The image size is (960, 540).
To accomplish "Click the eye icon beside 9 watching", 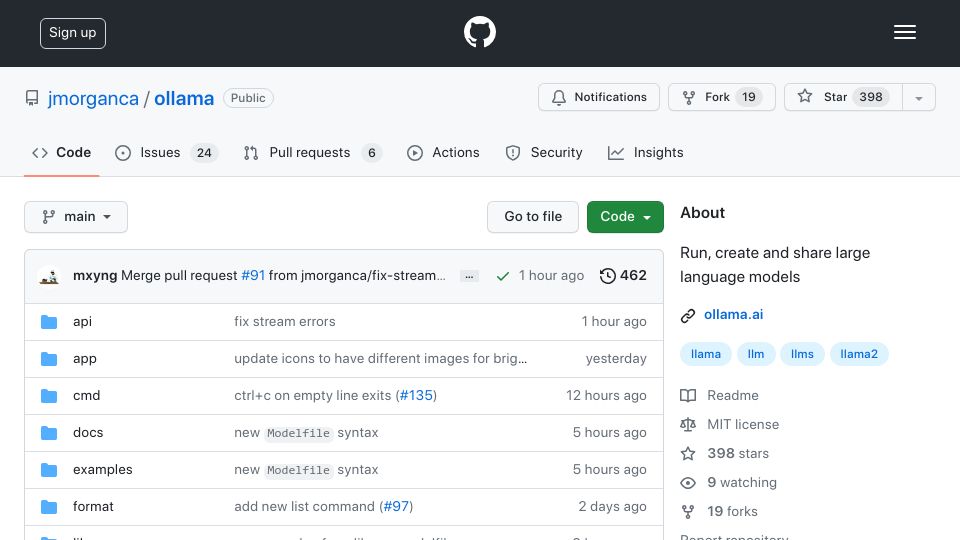I will click(x=688, y=483).
